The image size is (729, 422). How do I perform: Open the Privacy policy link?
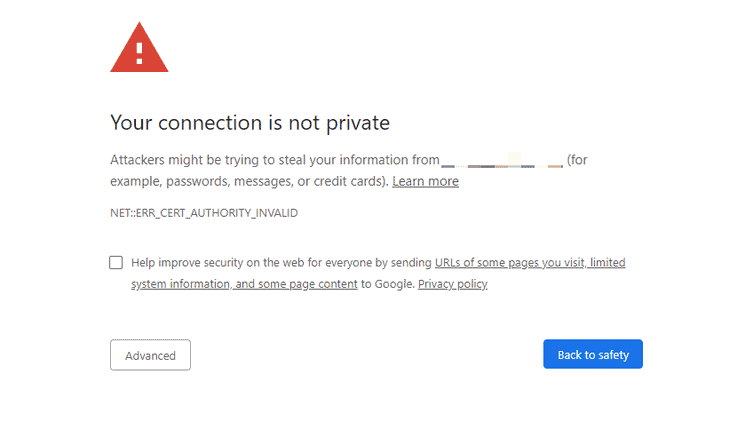[x=452, y=284]
